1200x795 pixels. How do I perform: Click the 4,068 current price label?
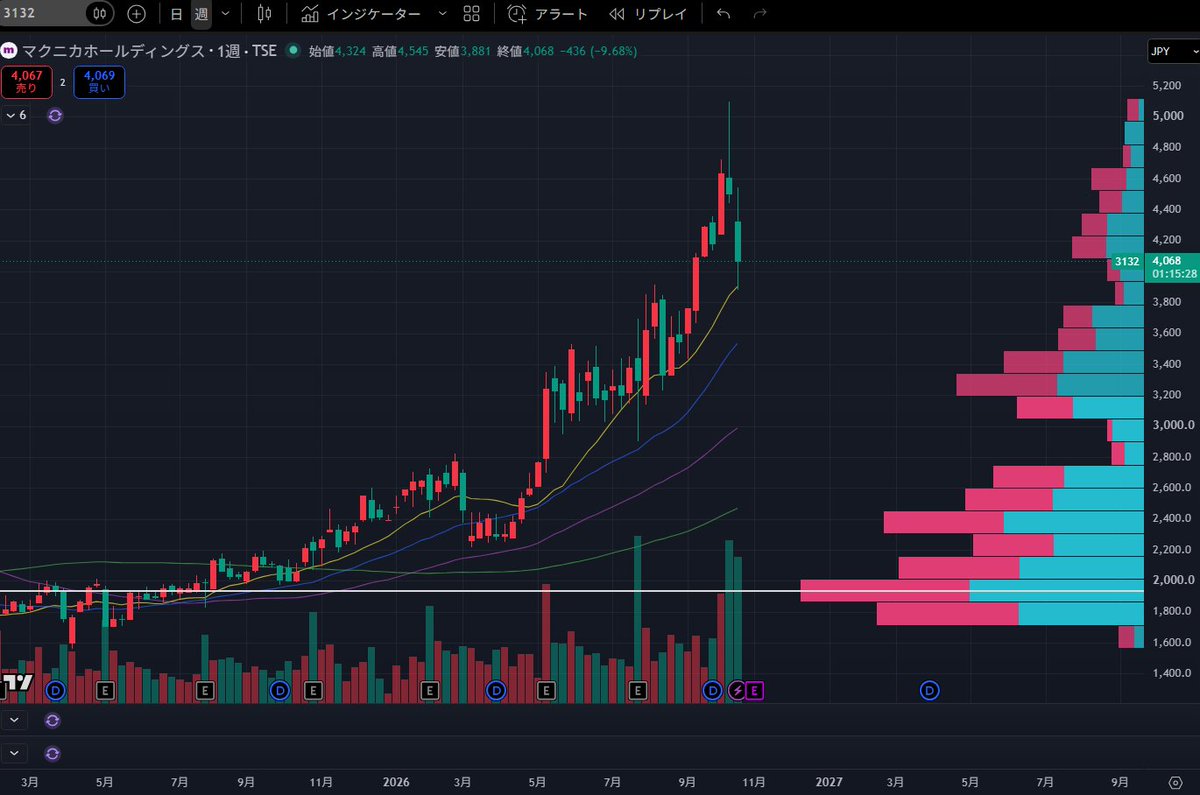point(1167,262)
